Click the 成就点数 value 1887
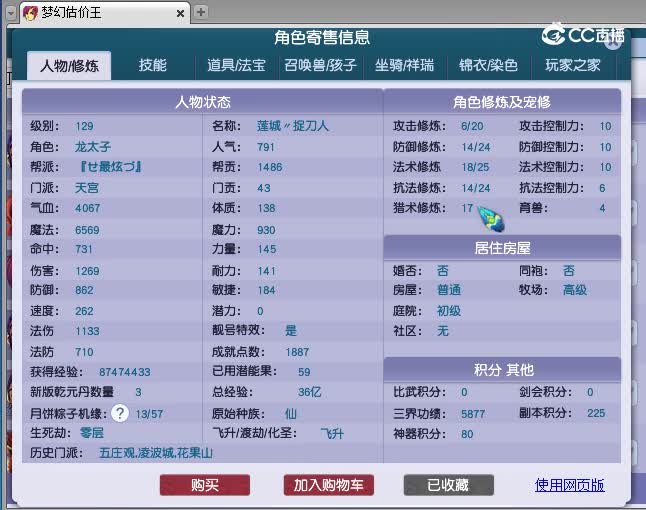Image resolution: width=646 pixels, height=510 pixels. [x=297, y=352]
